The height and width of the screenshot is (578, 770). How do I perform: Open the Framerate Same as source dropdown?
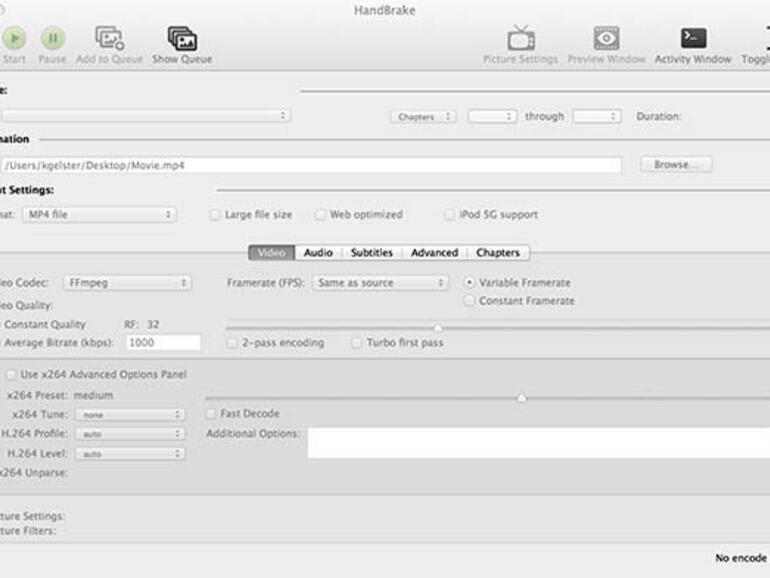(380, 283)
